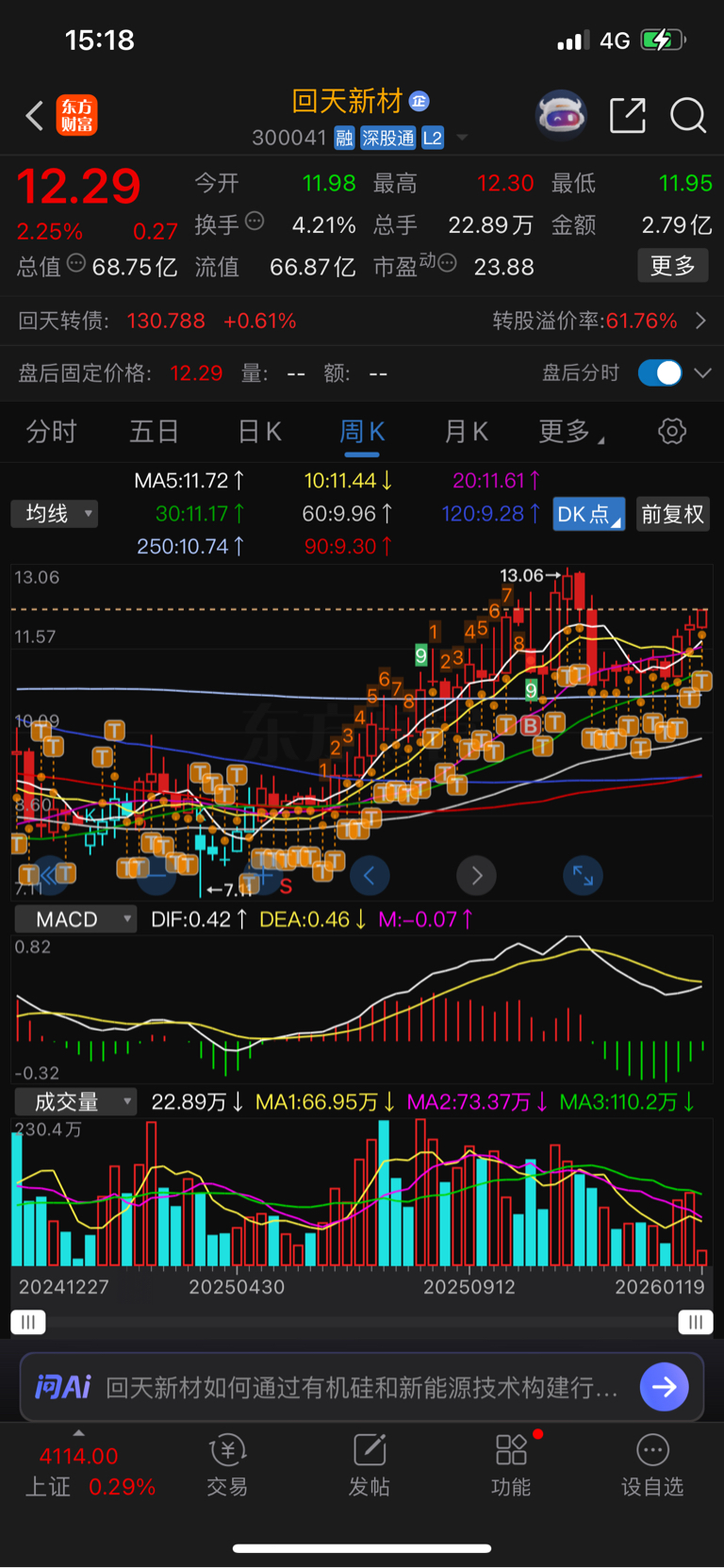Viewport: 724px width, 1568px height.
Task: Share this stock page
Action: [628, 116]
